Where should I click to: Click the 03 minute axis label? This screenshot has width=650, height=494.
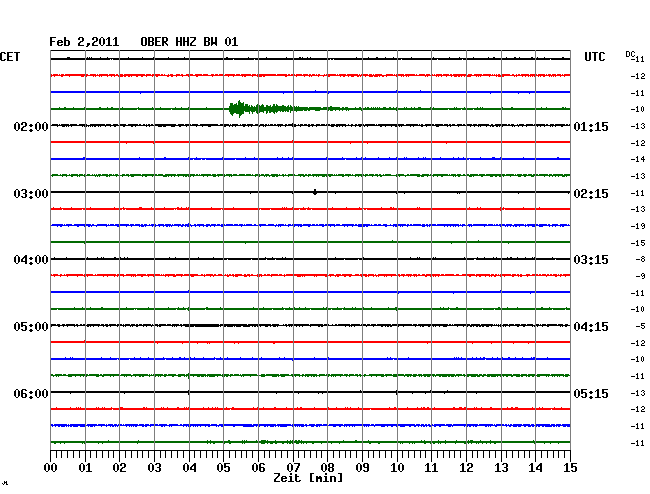(154, 468)
